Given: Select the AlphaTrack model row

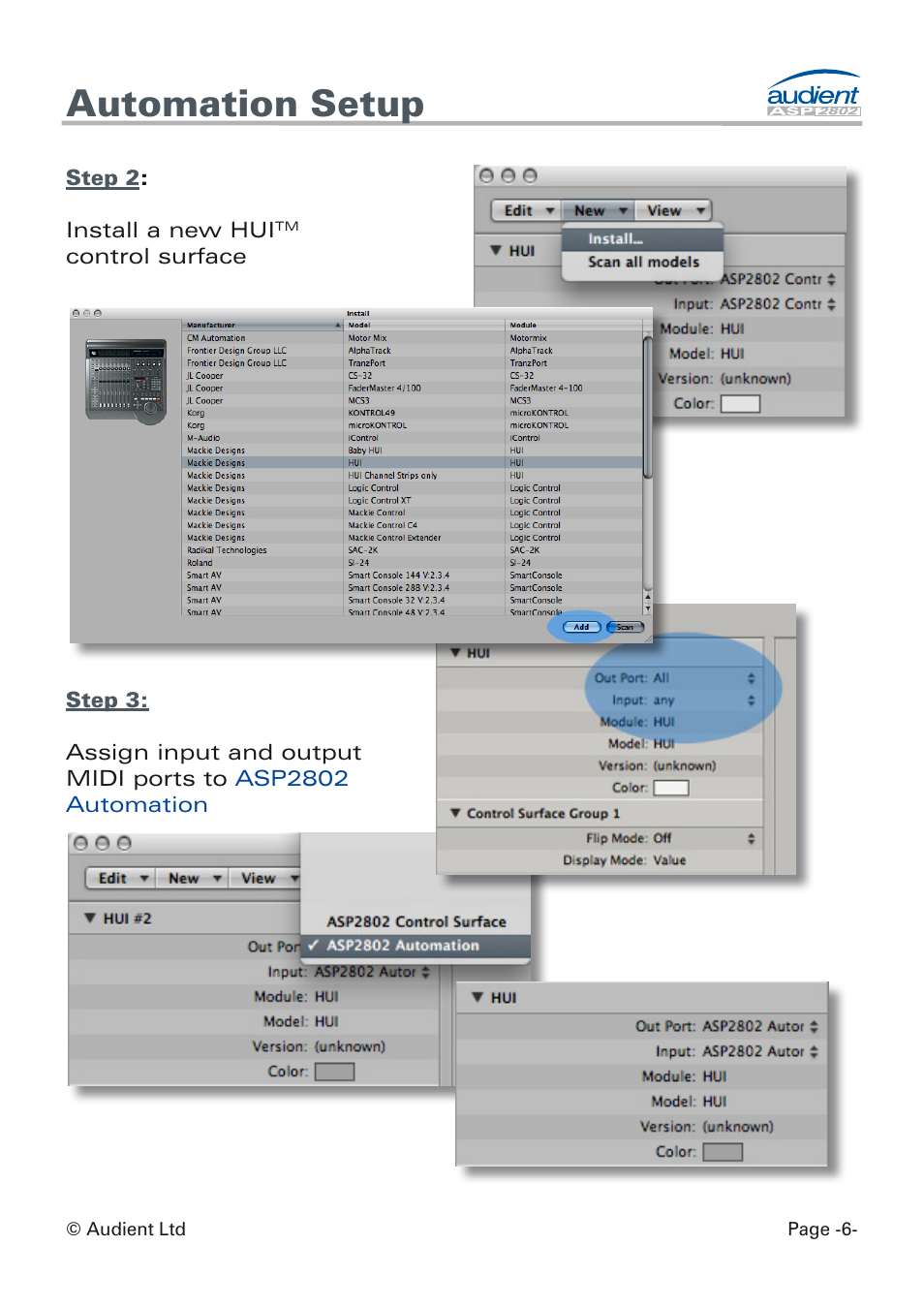Looking at the screenshot, I should click(412, 351).
